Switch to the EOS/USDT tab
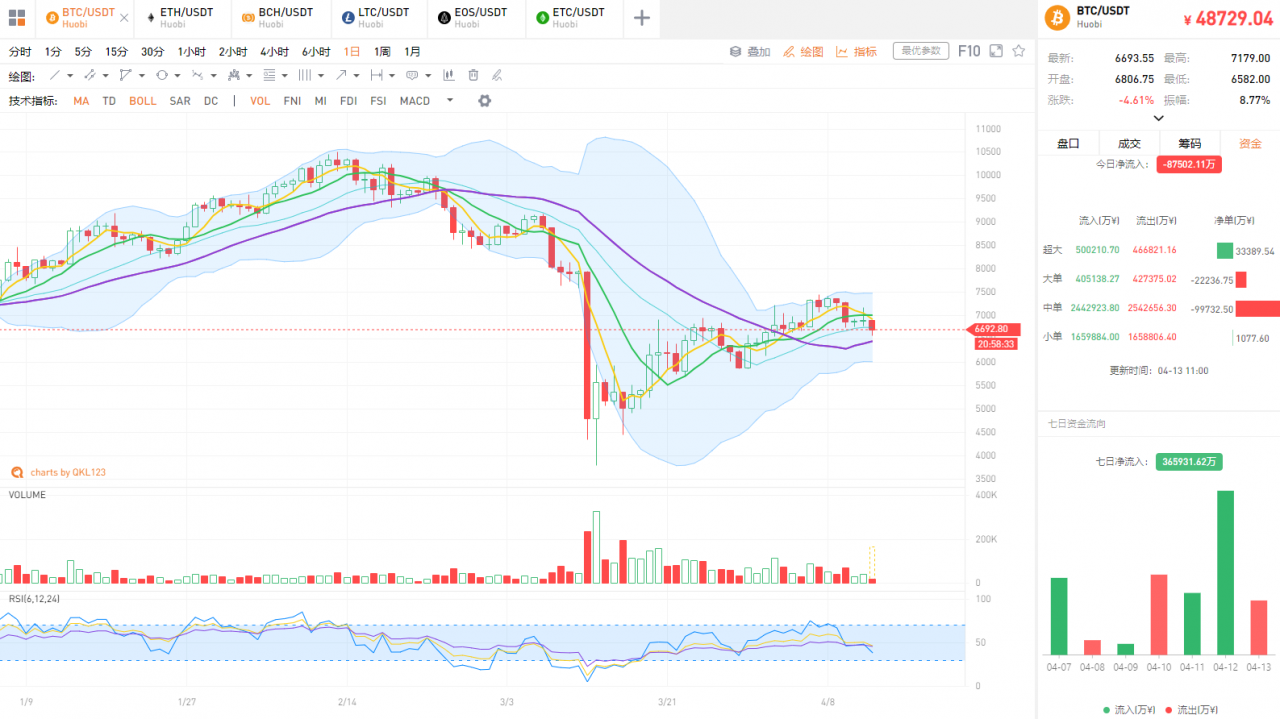Viewport: 1280px width, 719px height. click(475, 18)
